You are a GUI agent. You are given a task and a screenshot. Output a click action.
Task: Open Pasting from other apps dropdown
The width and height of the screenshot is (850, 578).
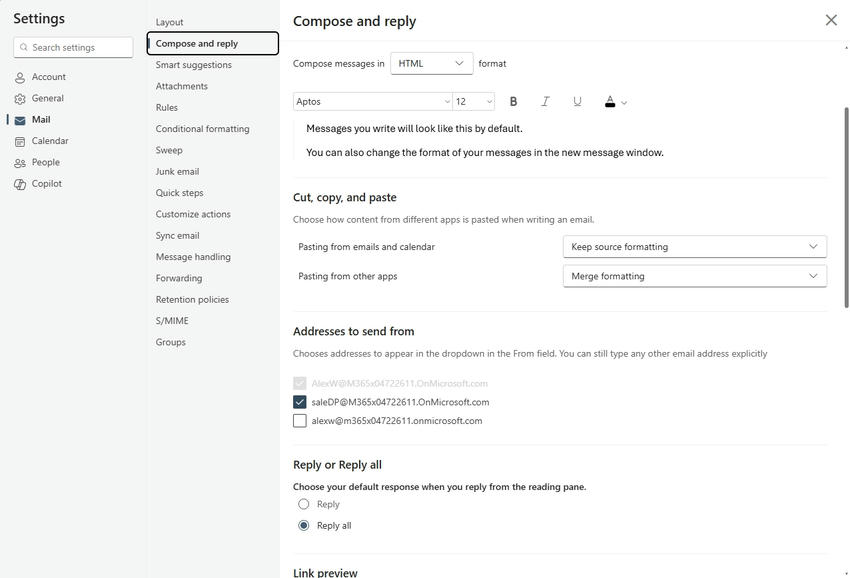694,276
